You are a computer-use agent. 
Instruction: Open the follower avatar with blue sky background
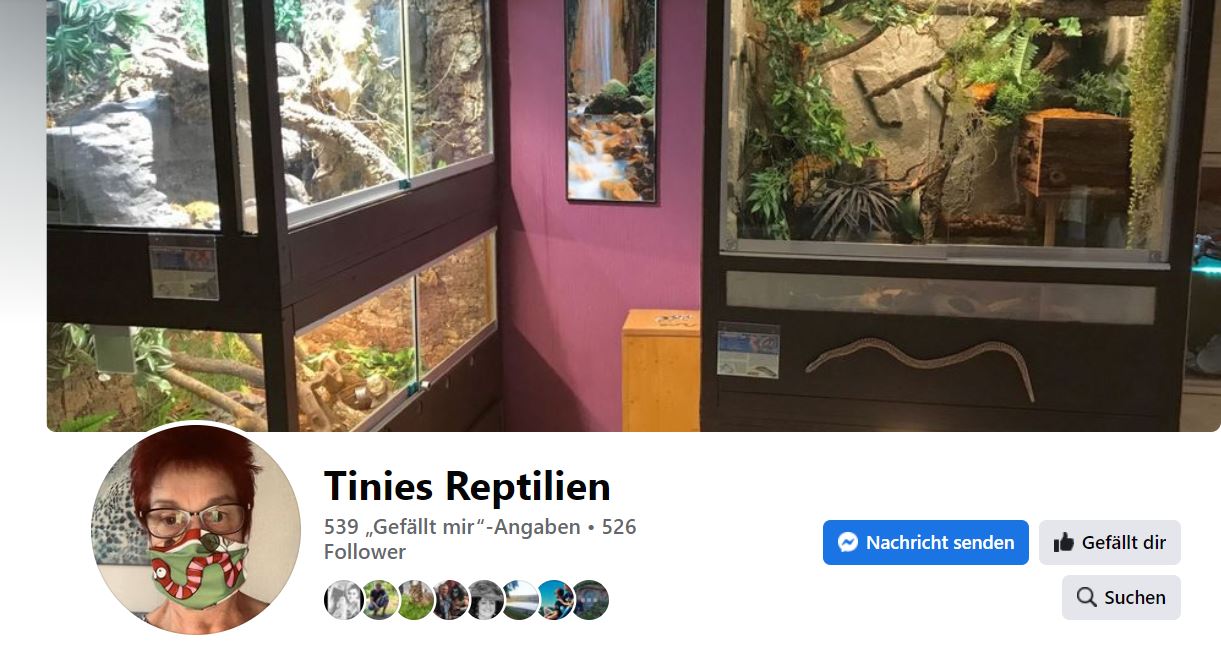(x=555, y=600)
